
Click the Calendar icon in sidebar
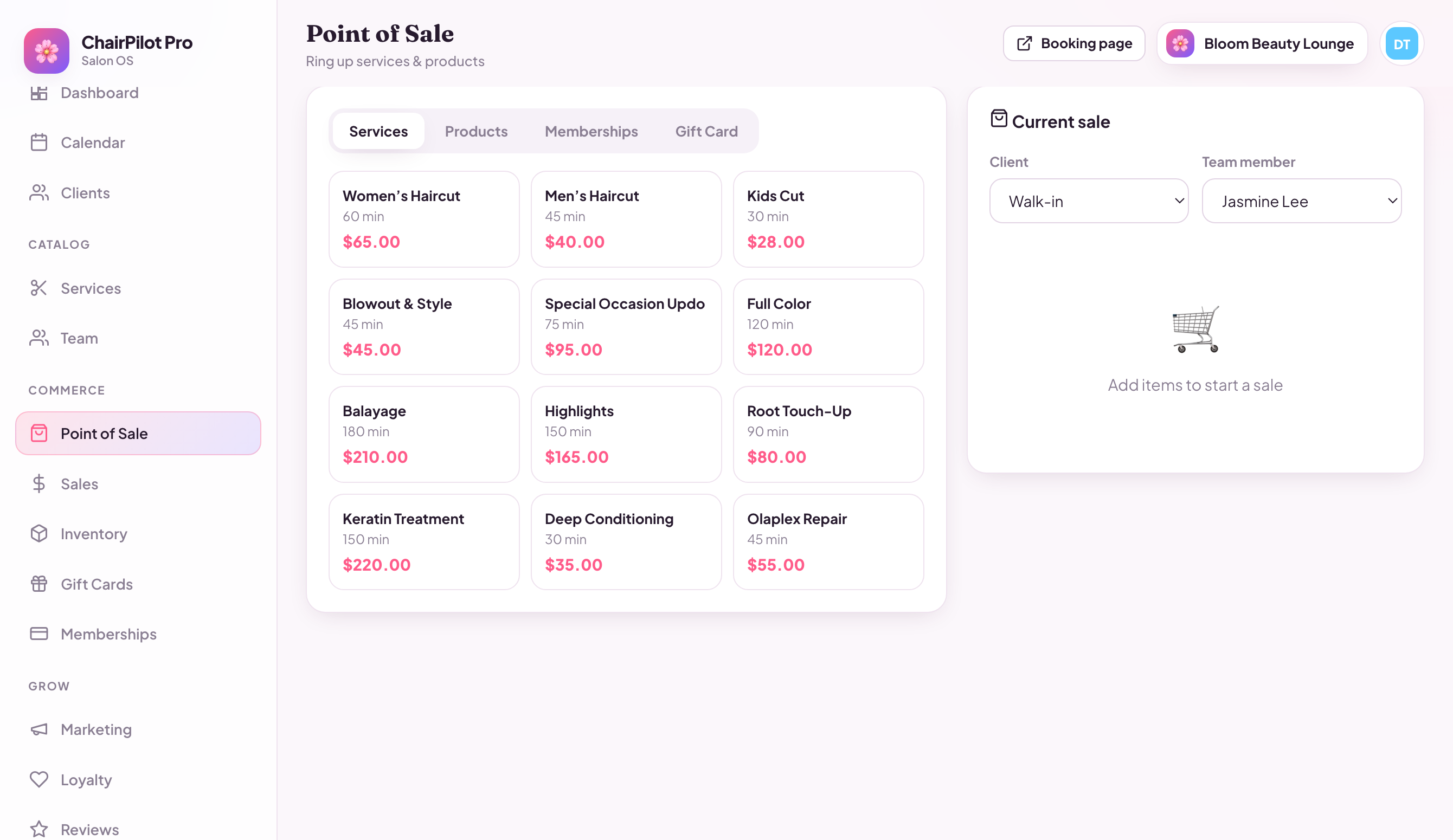coord(38,143)
